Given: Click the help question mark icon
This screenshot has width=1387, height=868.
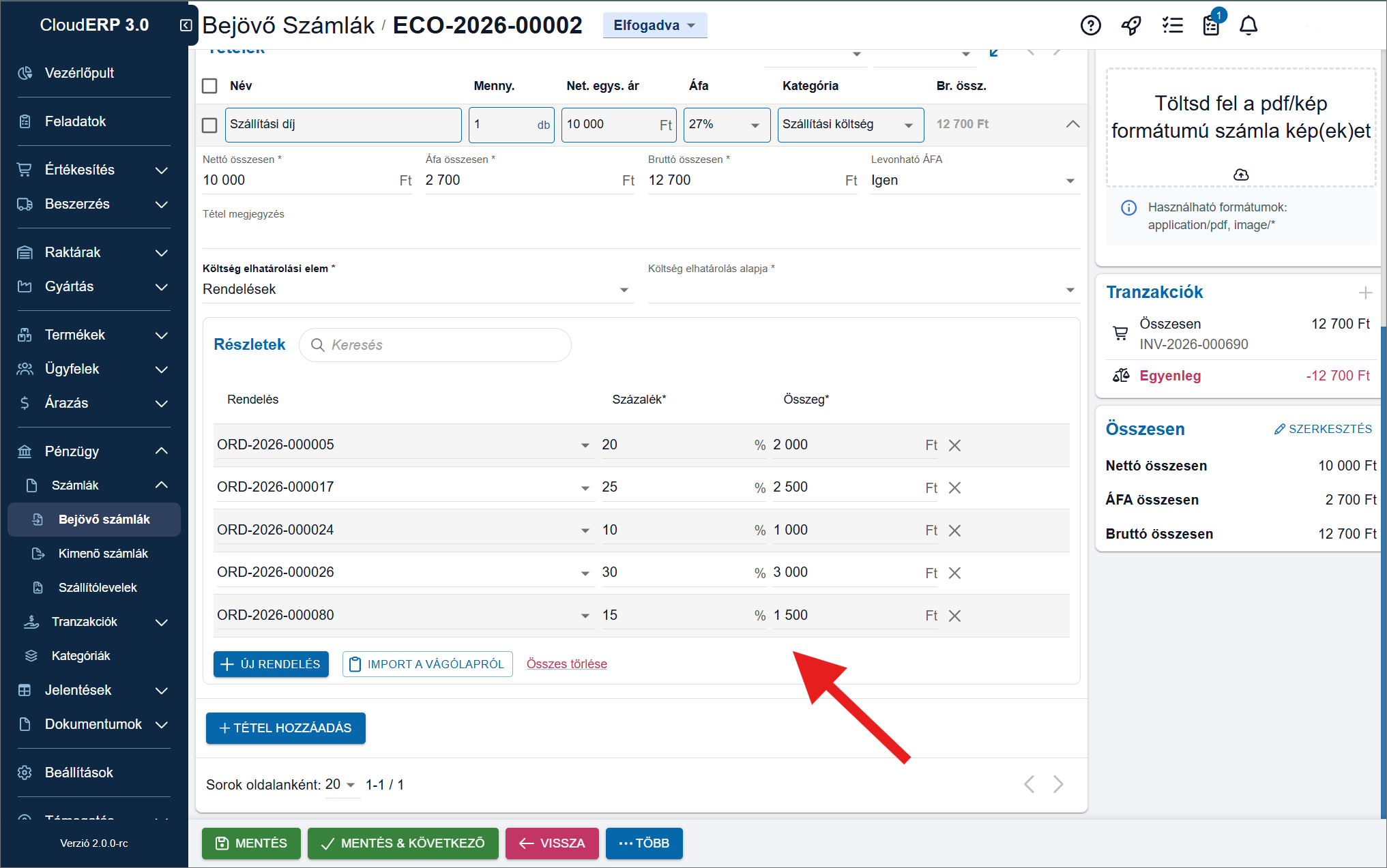Looking at the screenshot, I should [1090, 25].
